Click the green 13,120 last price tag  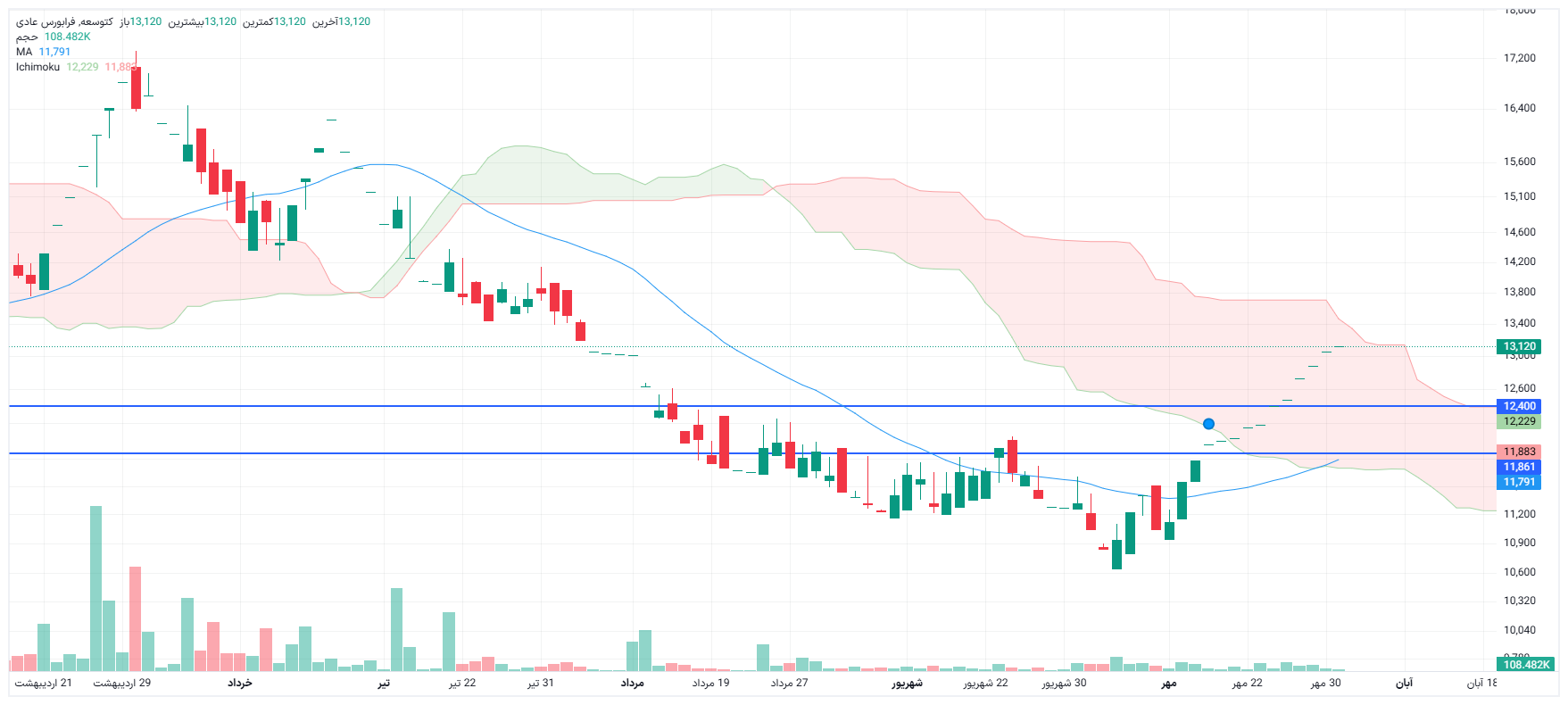(1519, 346)
